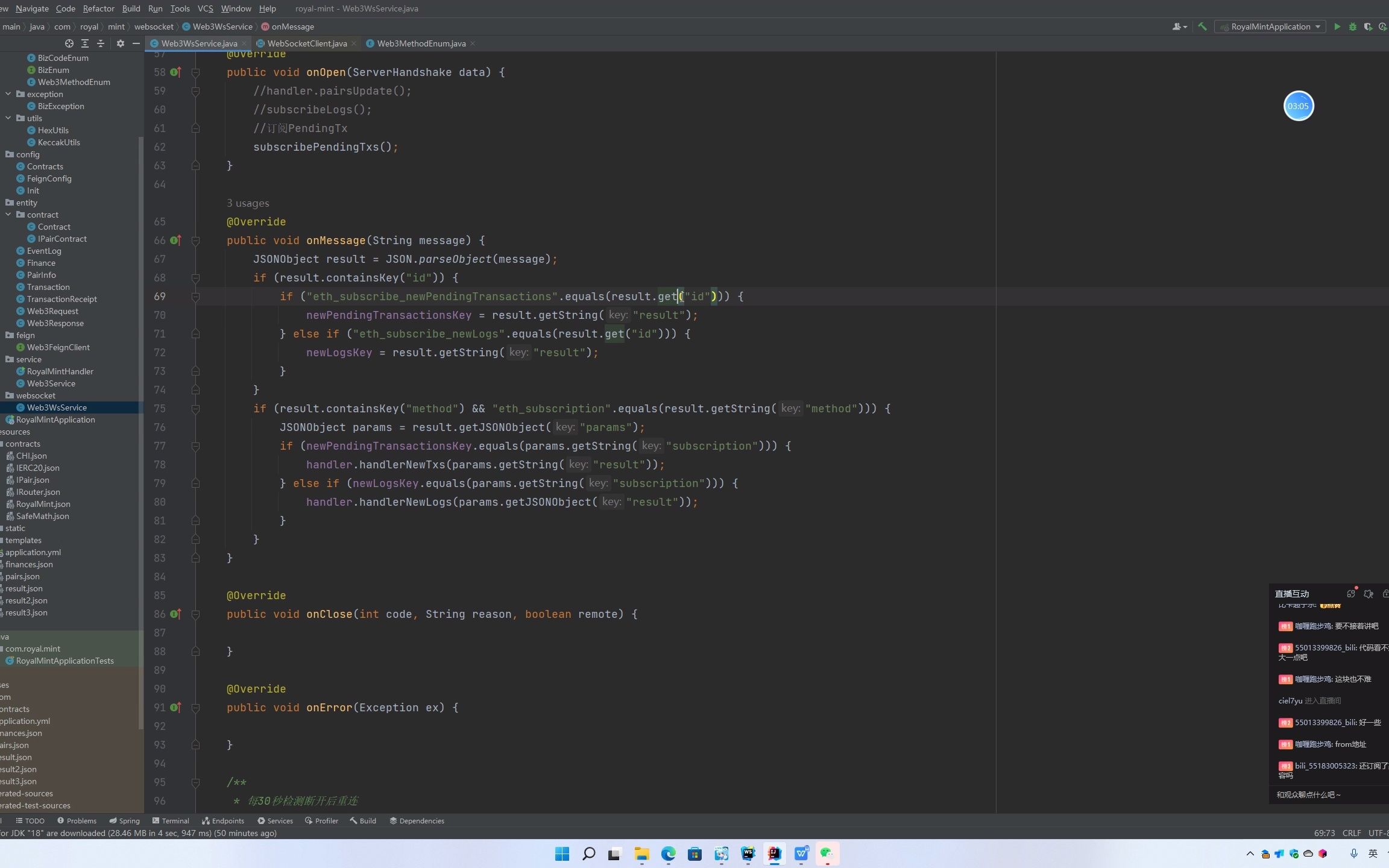
Task: Open the Refactor menu
Action: [x=98, y=8]
